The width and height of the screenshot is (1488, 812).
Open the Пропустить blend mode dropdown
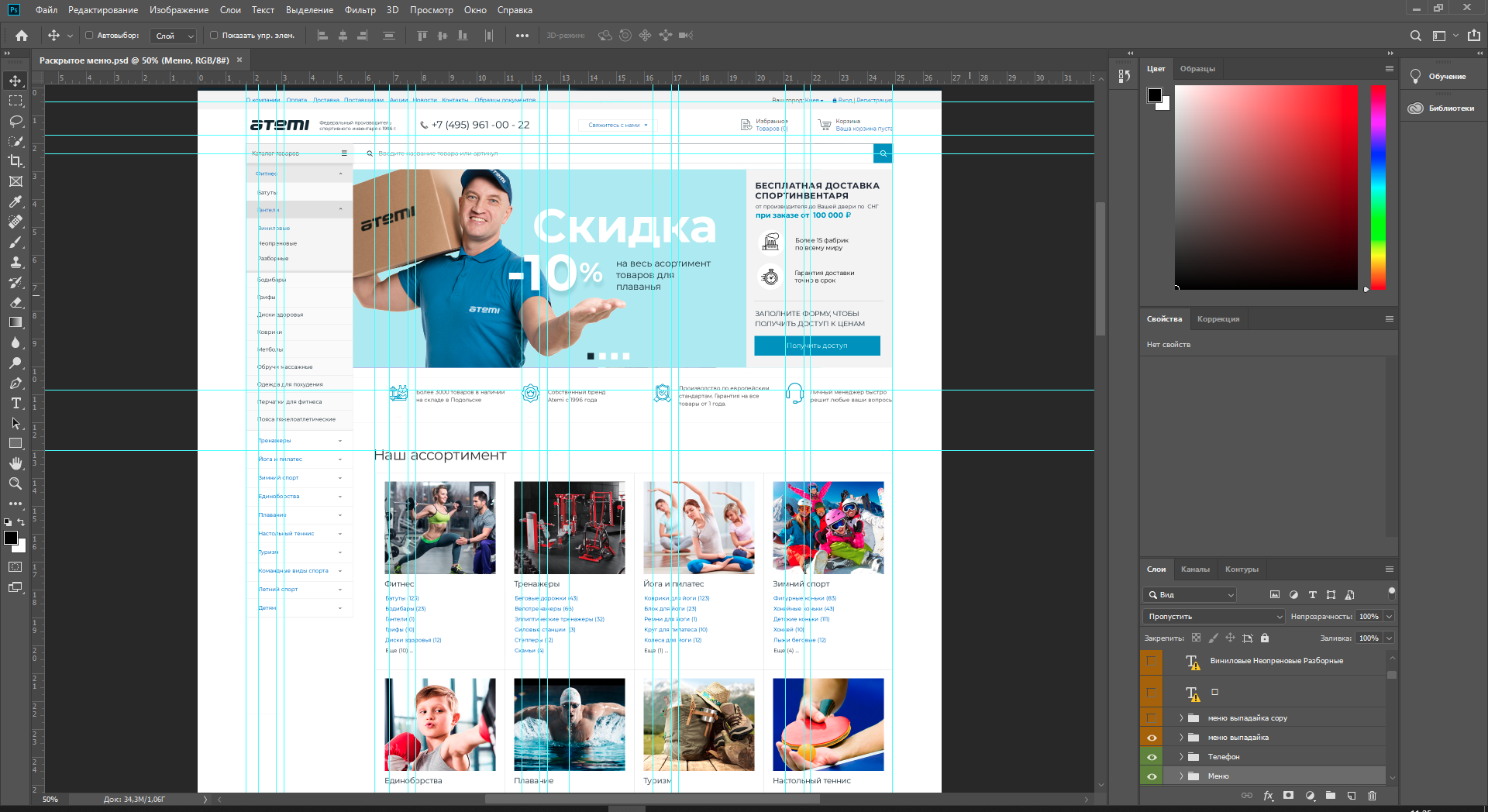pyautogui.click(x=1214, y=617)
